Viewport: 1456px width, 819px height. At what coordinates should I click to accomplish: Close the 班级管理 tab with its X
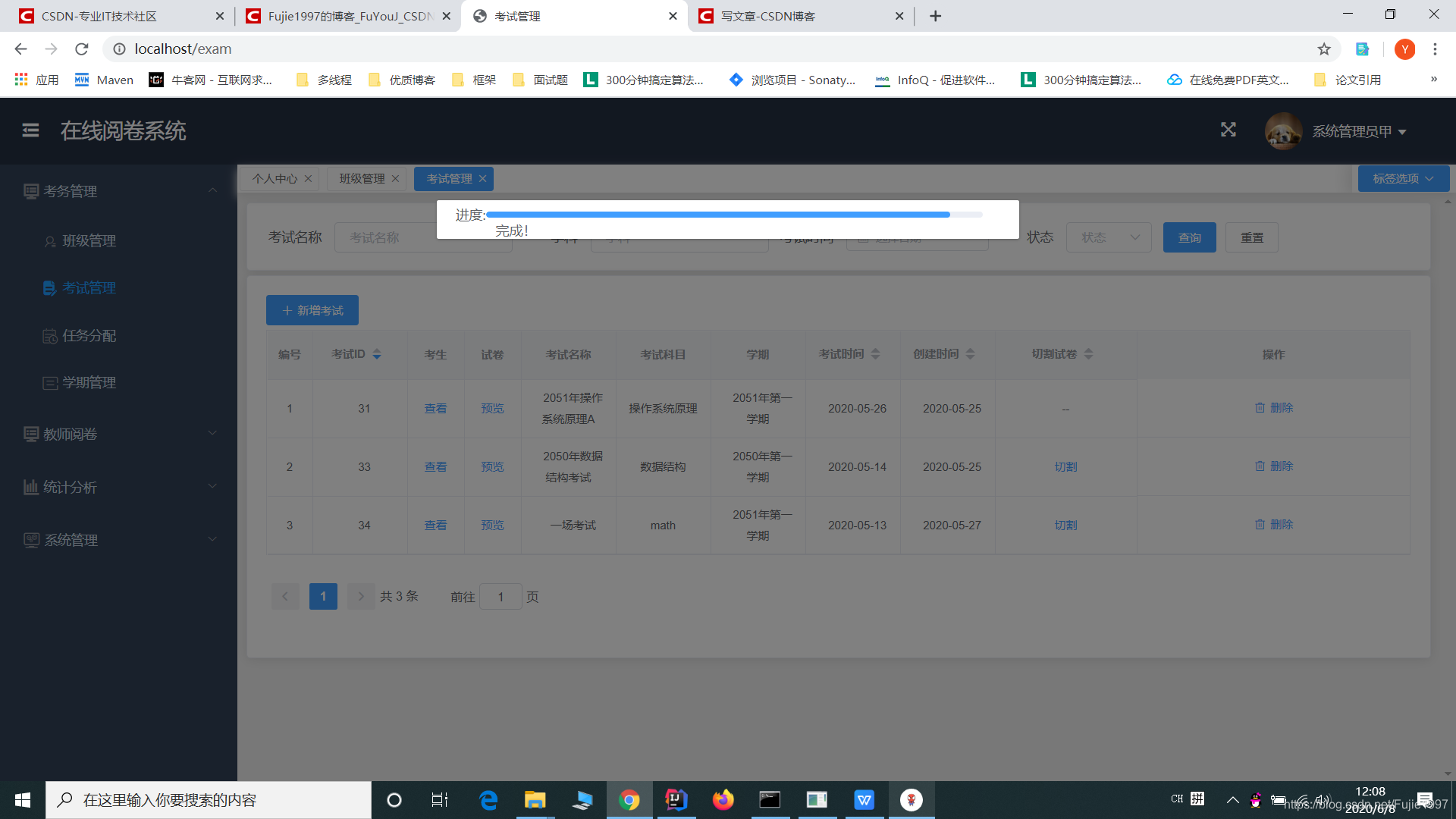(395, 179)
